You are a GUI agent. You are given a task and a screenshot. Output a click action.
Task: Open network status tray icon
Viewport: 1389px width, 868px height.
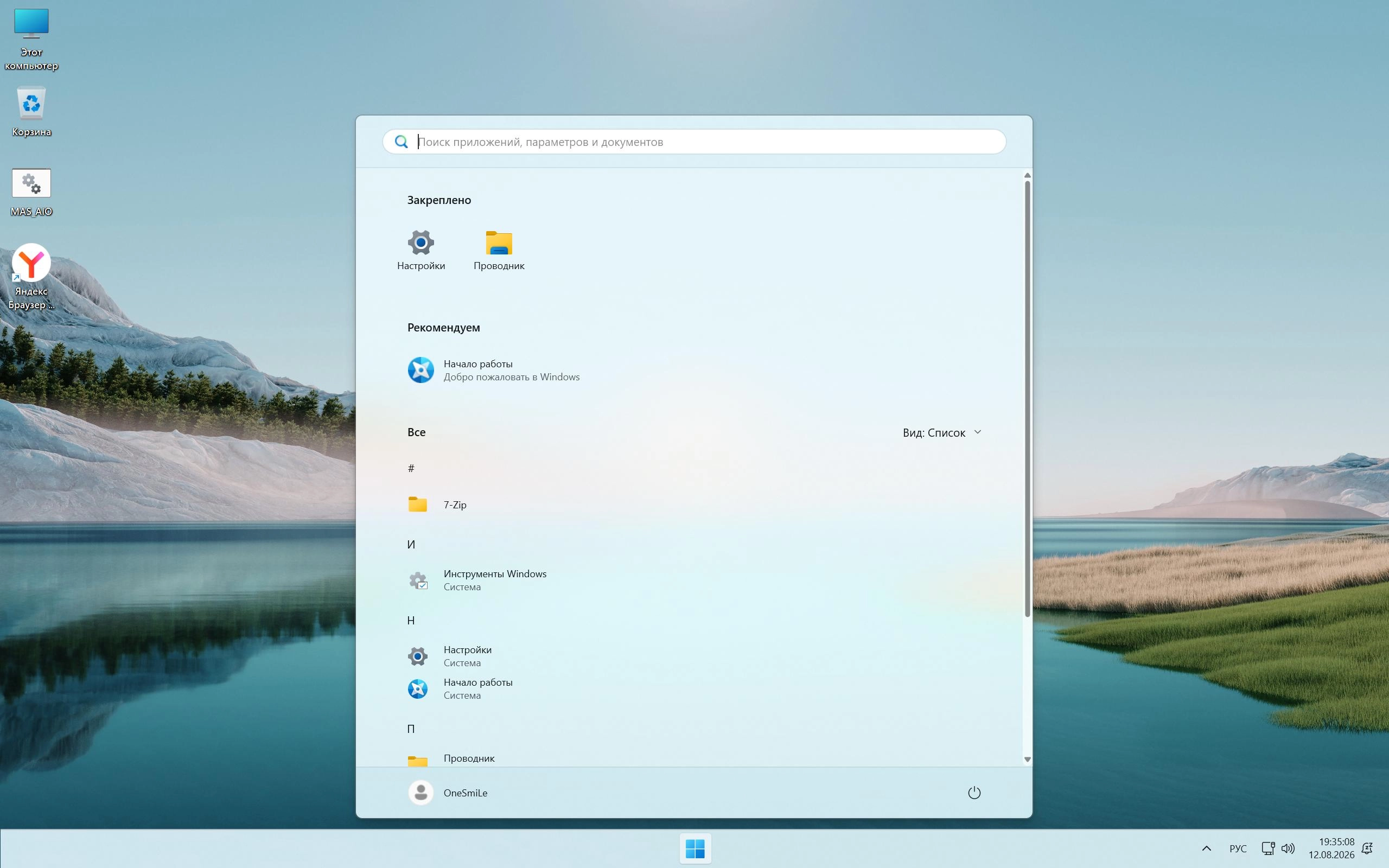pos(1267,848)
